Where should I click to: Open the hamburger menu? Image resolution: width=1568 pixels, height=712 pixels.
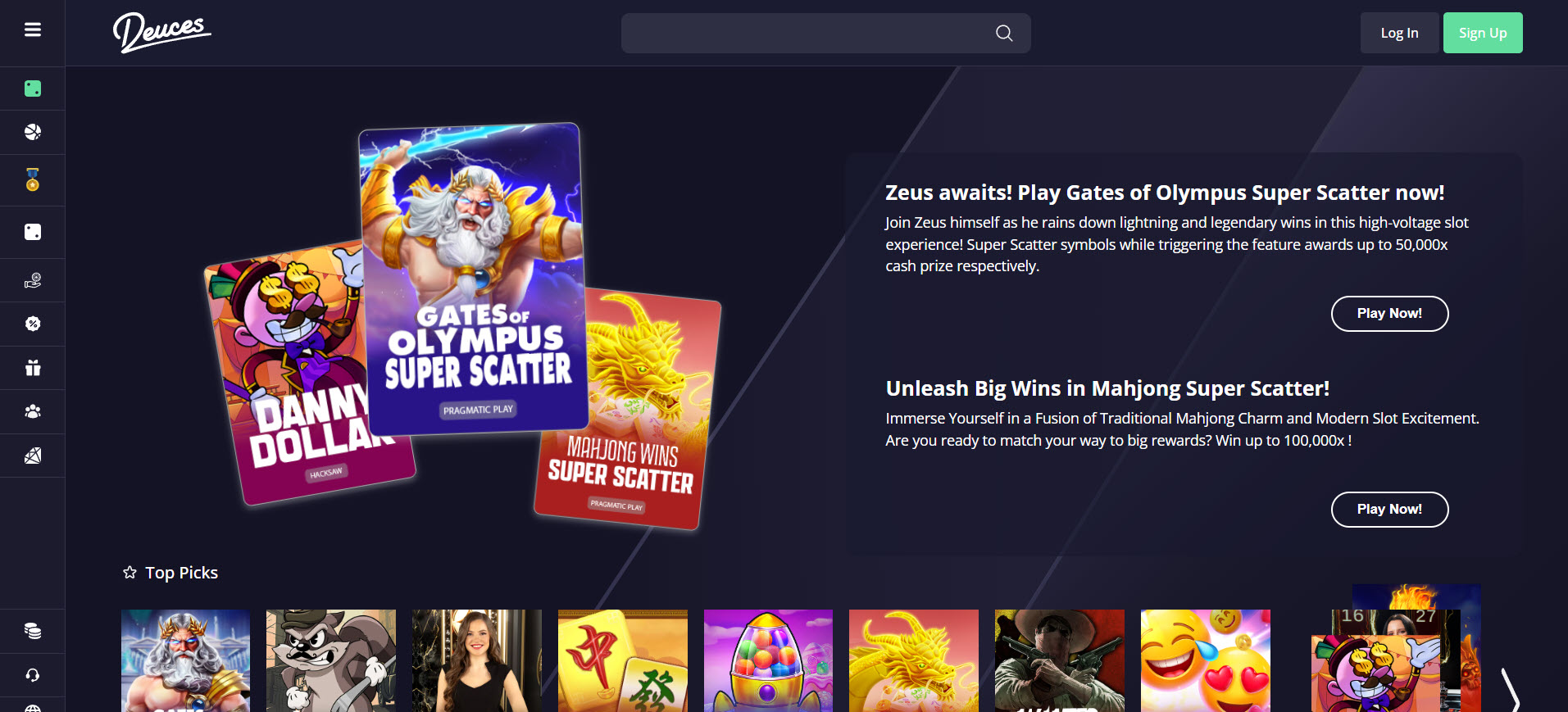tap(33, 30)
